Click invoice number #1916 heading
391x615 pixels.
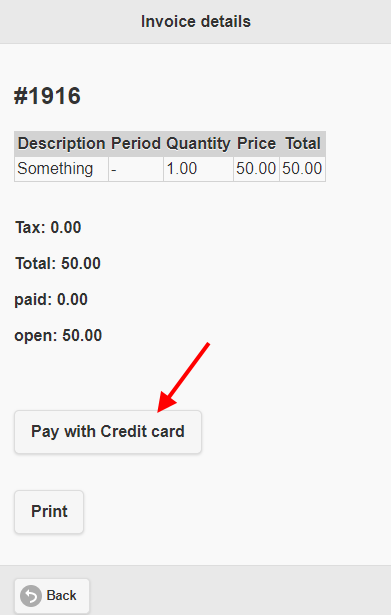[47, 96]
